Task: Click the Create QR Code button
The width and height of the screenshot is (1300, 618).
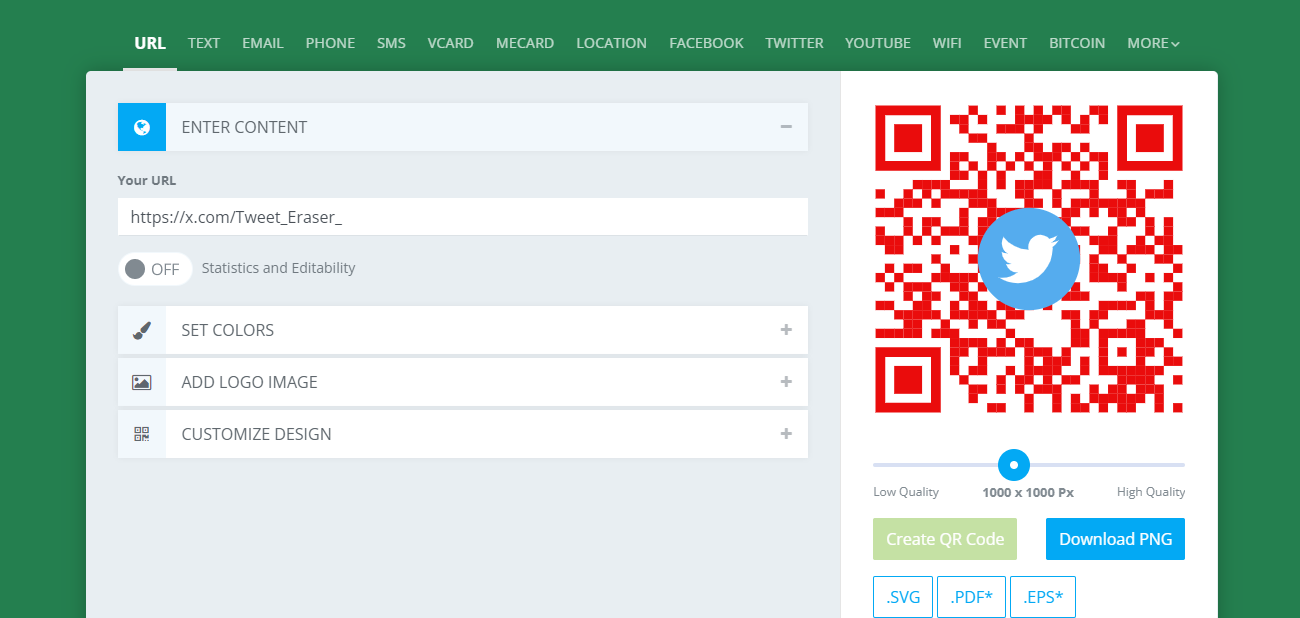Action: pos(945,539)
